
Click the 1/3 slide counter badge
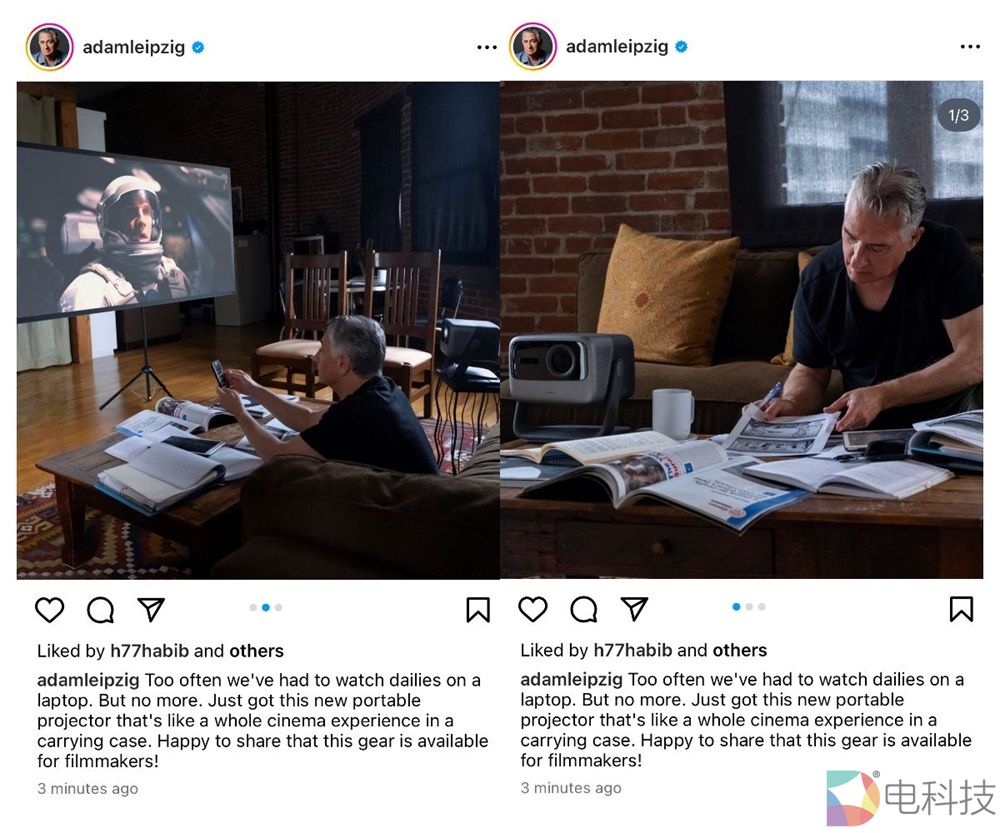[958, 115]
